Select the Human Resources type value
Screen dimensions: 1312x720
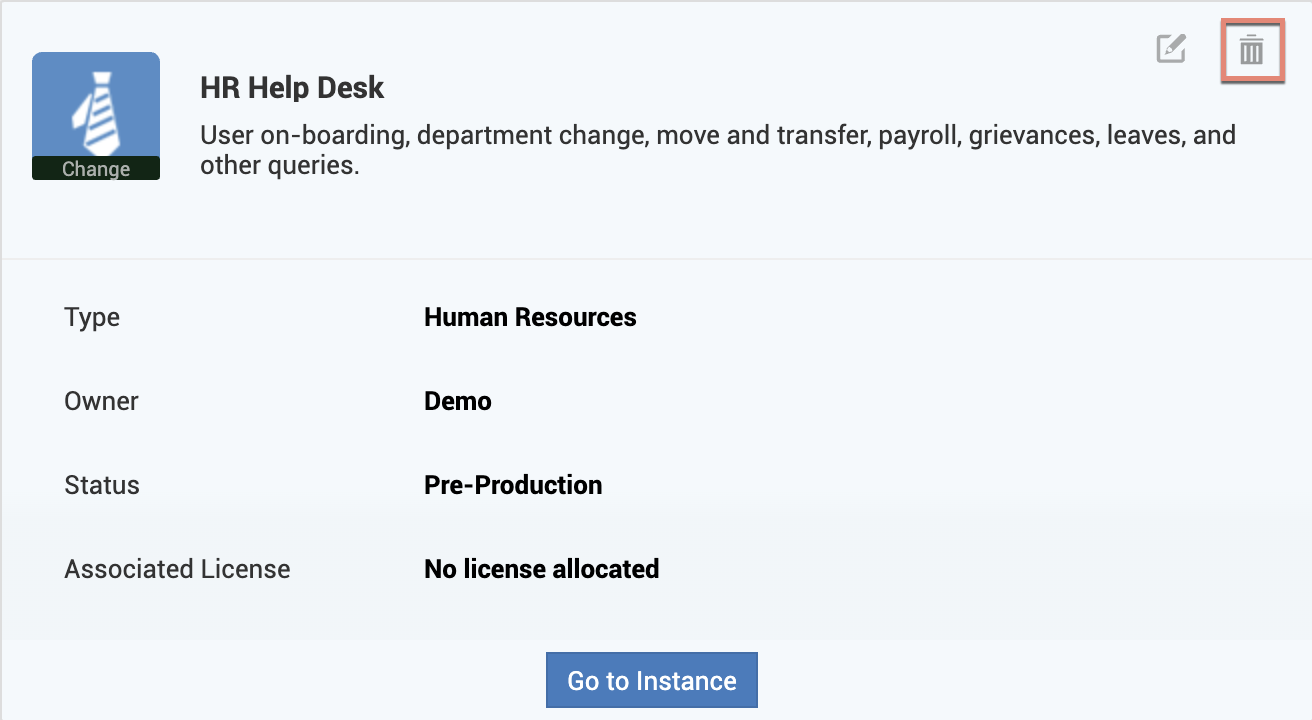[530, 317]
